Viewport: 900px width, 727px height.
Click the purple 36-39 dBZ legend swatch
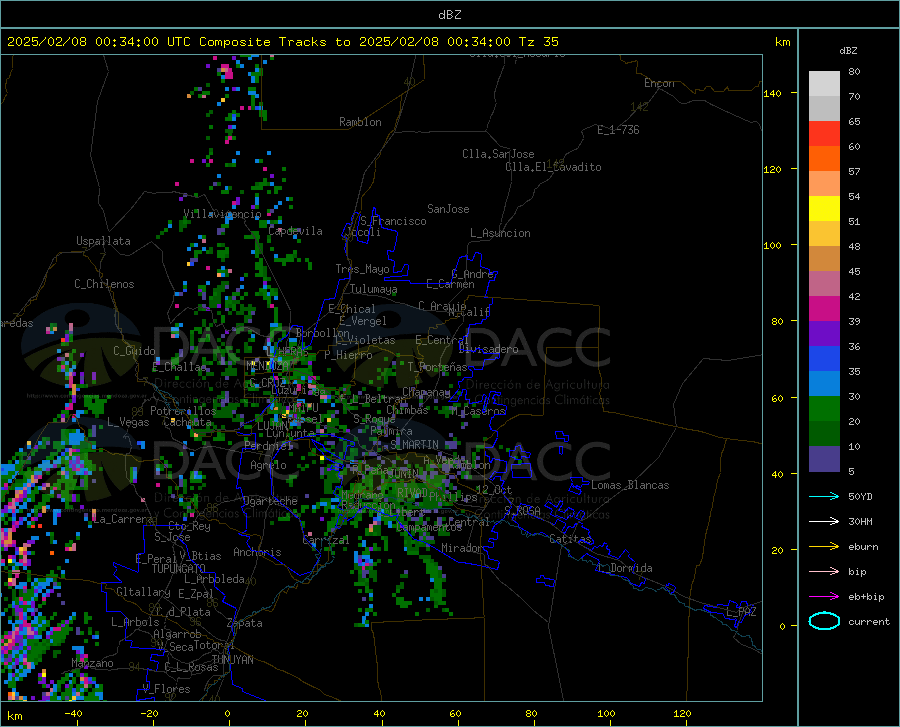click(x=824, y=334)
